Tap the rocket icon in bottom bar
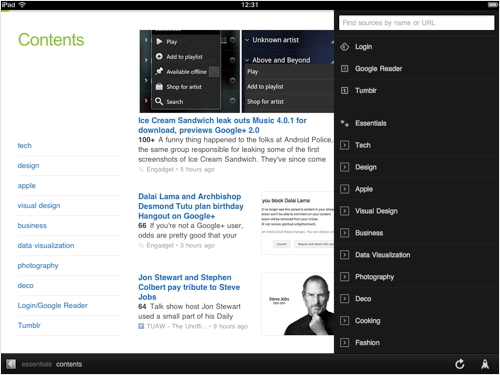The image size is (500, 375). pos(485,364)
